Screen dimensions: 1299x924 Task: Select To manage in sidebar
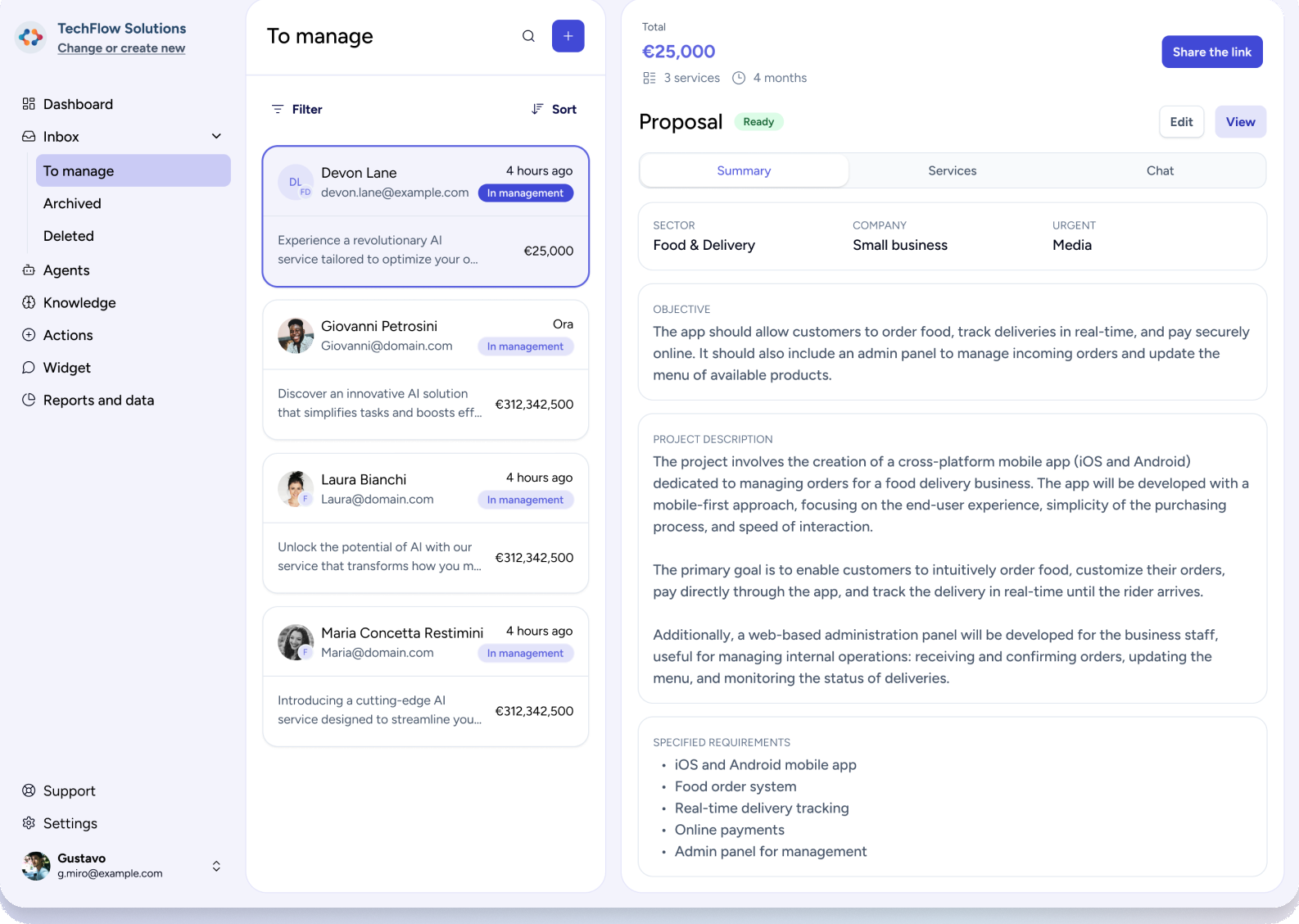(134, 170)
